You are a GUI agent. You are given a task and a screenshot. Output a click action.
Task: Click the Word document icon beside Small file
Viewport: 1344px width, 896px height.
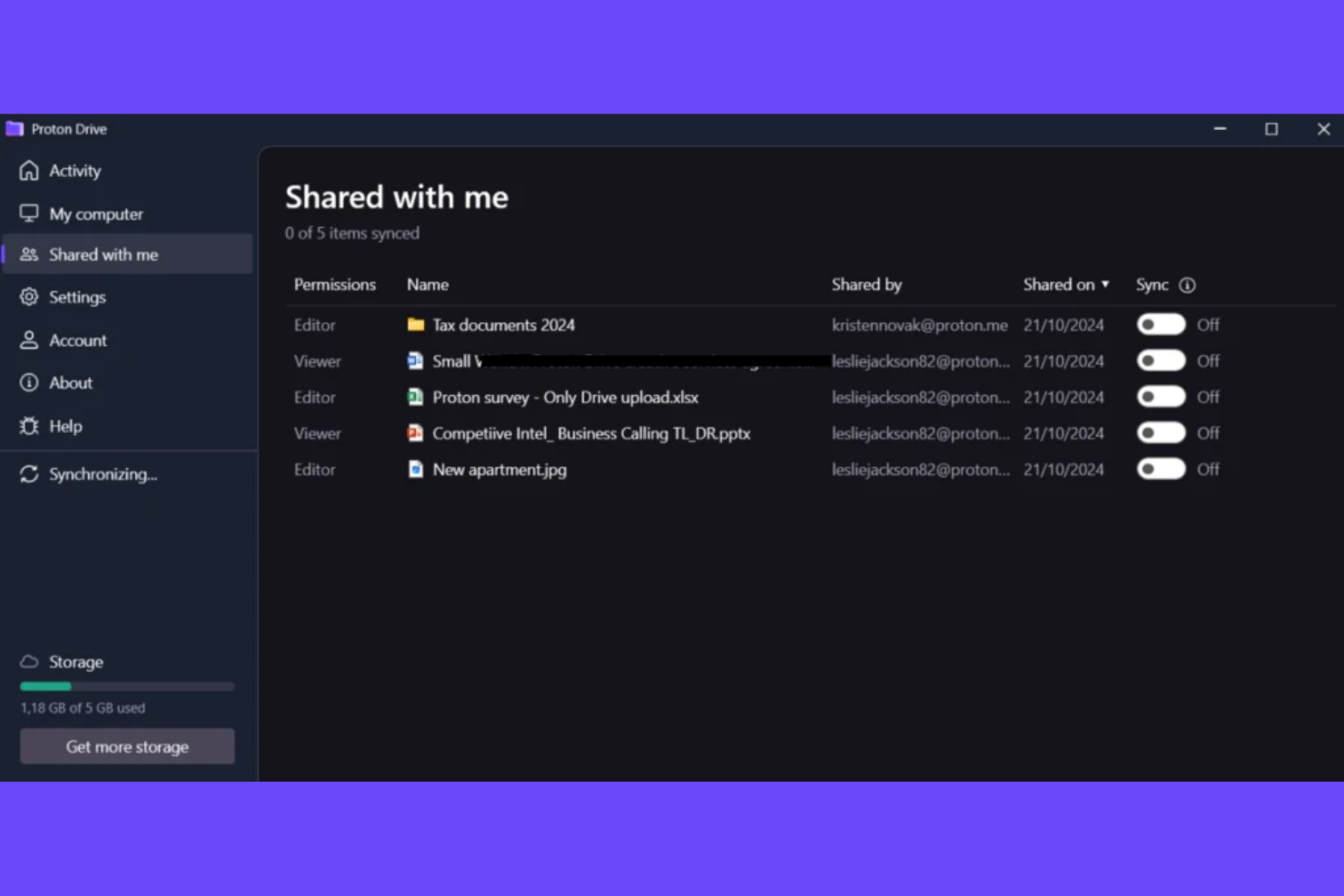tap(415, 360)
